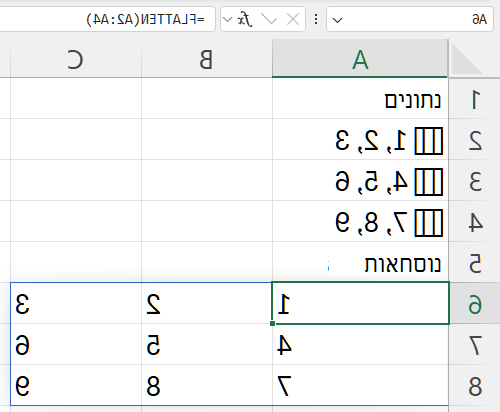This screenshot has width=500, height=412.
Task: Select row 1 header
Action: coord(475,99)
